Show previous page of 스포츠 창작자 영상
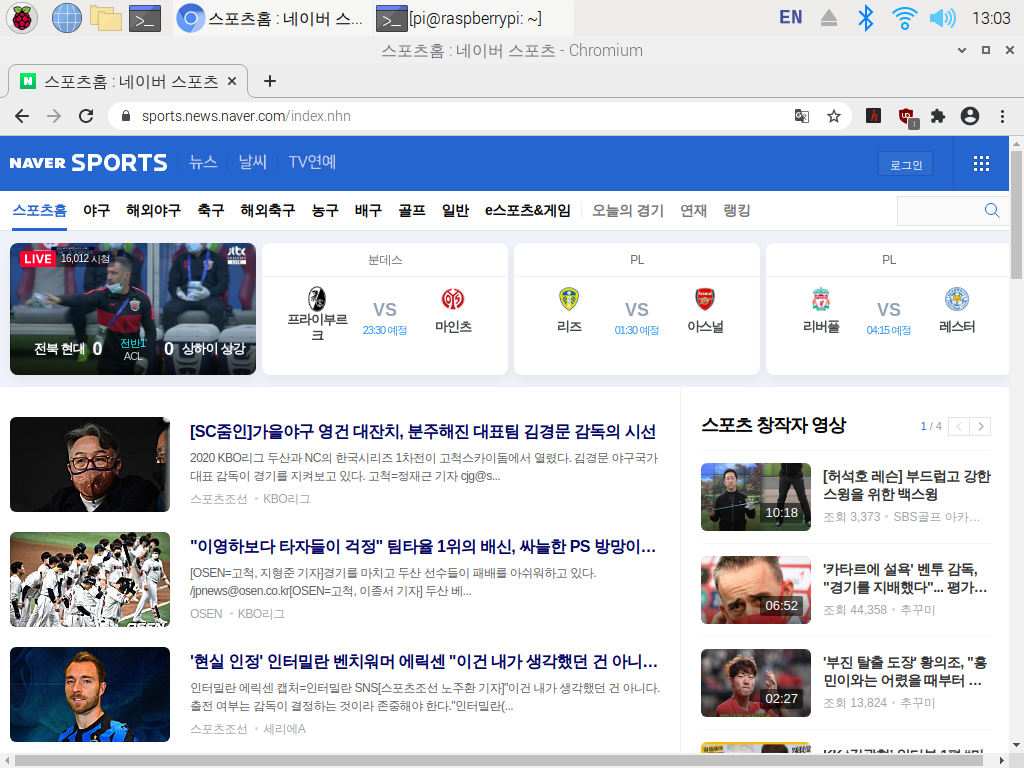The image size is (1024, 768). pos(959,426)
